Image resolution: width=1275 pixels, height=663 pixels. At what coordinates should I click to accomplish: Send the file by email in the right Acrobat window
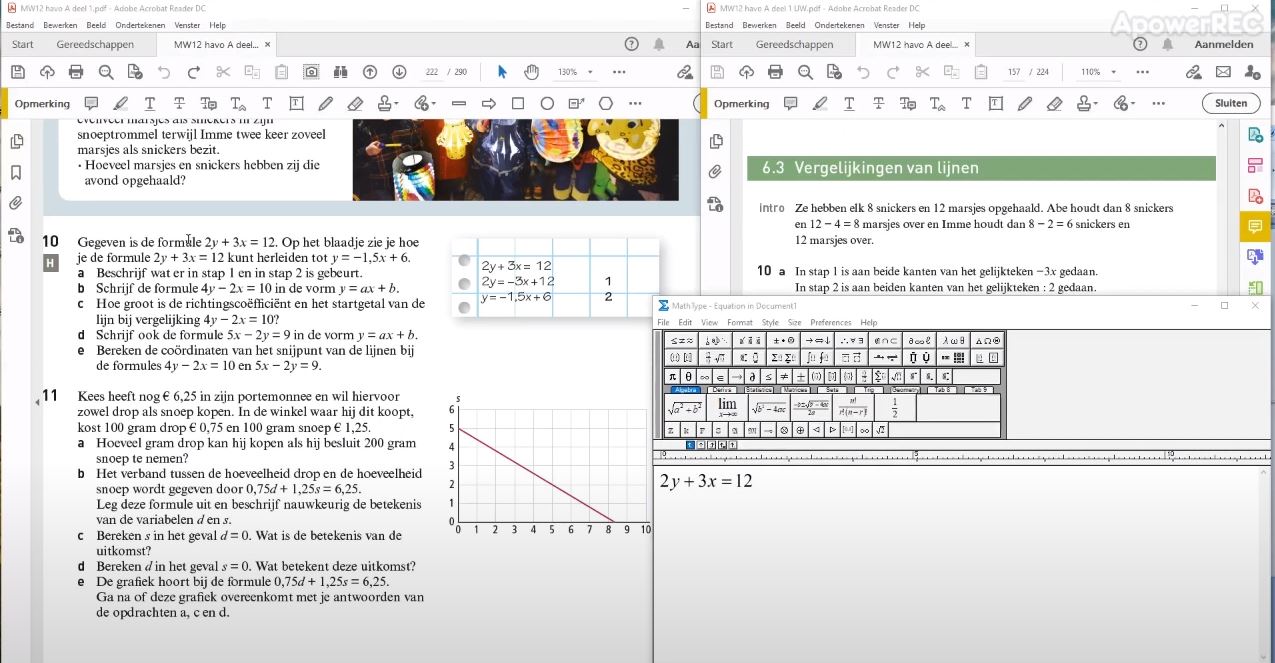click(x=1223, y=72)
